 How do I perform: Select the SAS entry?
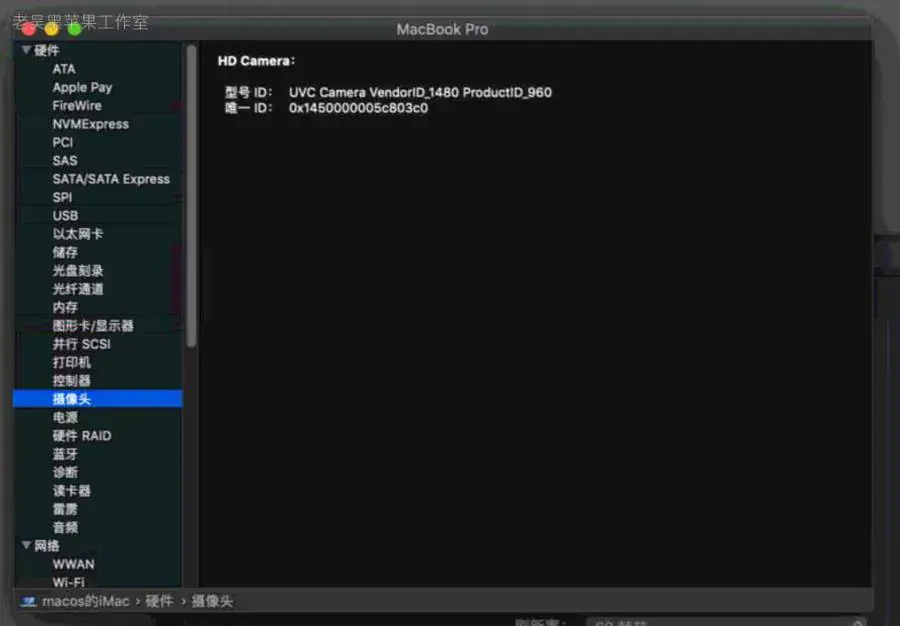[x=65, y=161]
